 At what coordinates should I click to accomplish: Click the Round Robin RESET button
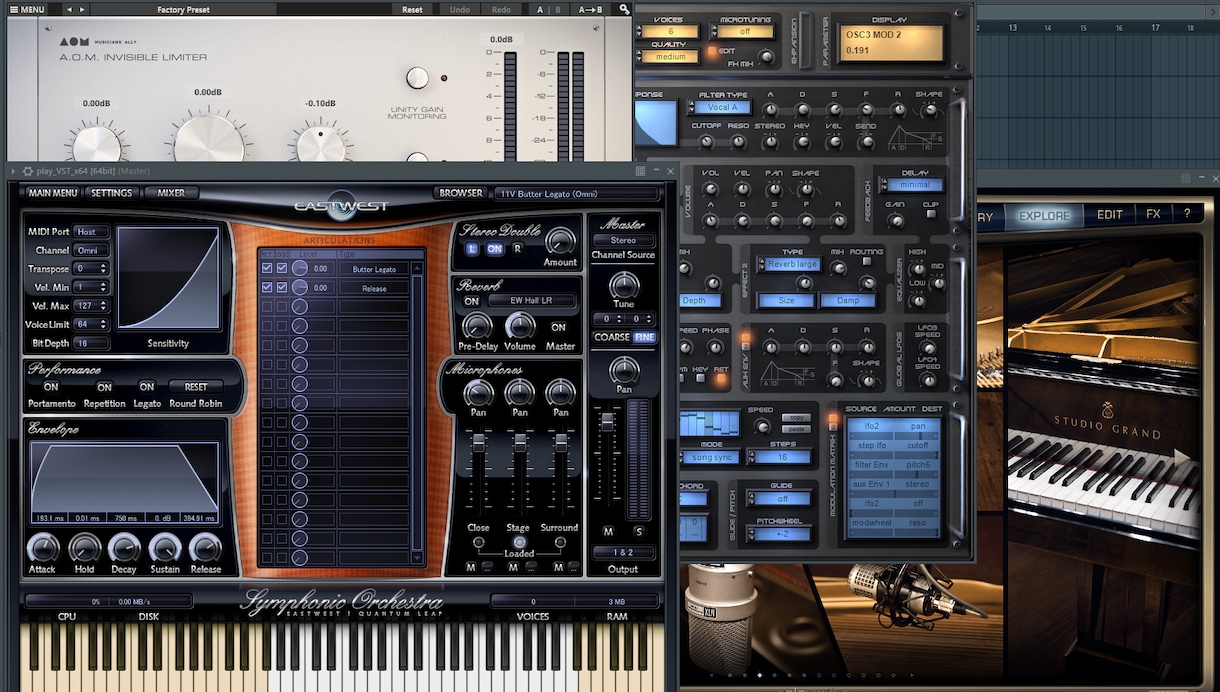pyautogui.click(x=196, y=387)
